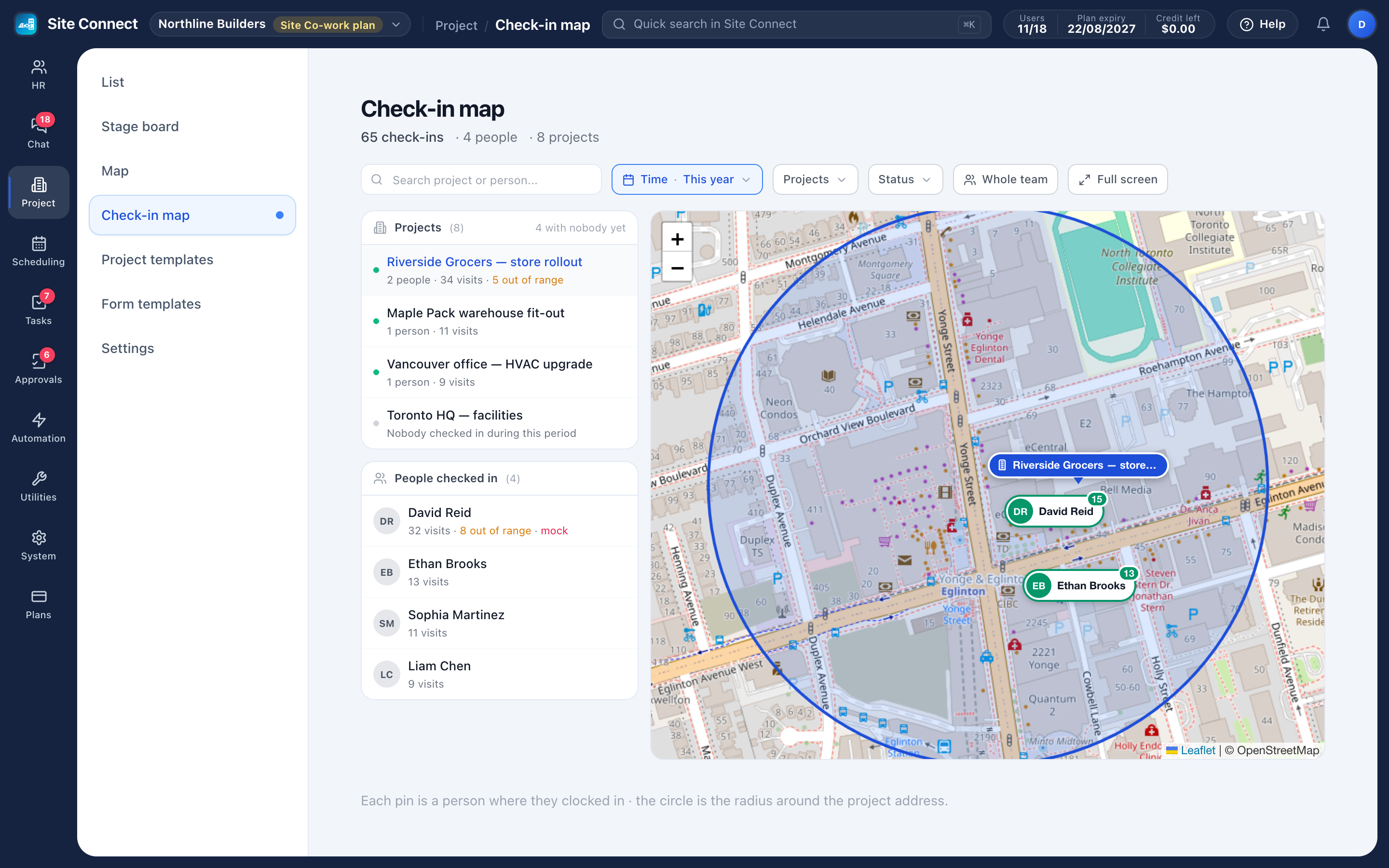Screen dimensions: 1389x868
Task: Click the Riverside Grocers map label
Action: pyautogui.click(x=1078, y=465)
